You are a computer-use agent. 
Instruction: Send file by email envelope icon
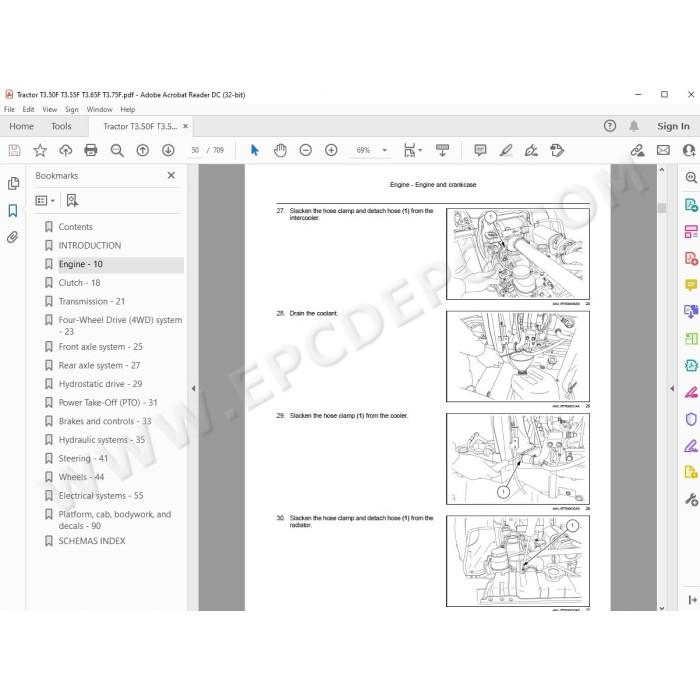tap(663, 150)
